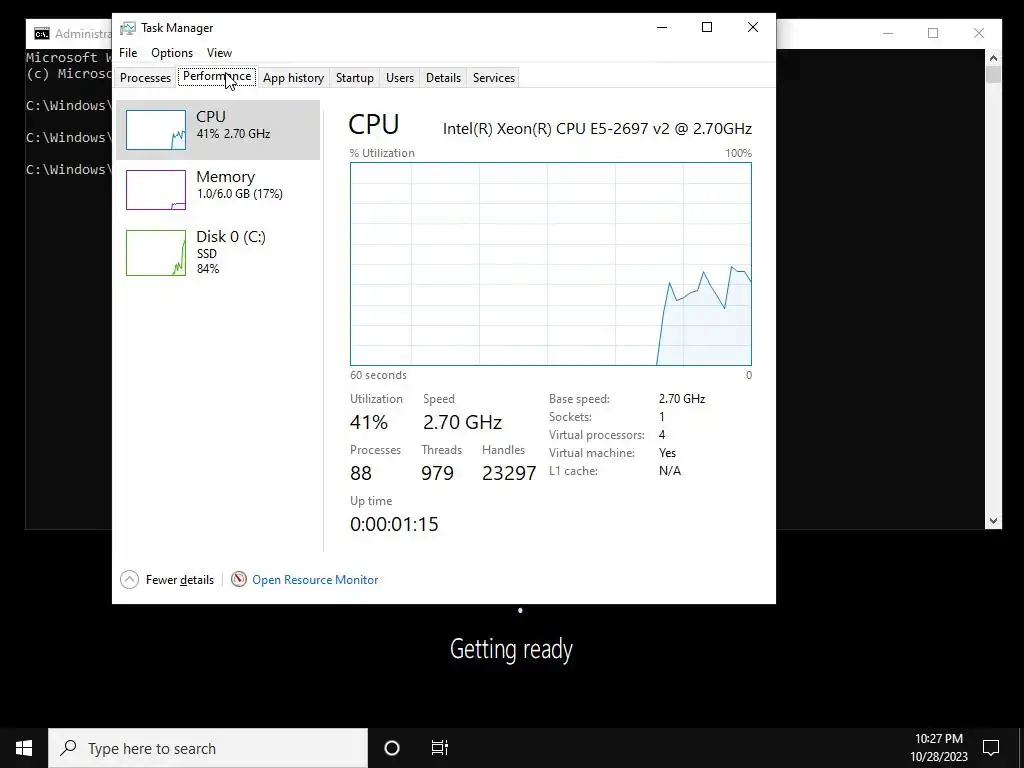Click the taskbar search box
Viewport: 1024px width, 768px height.
(x=208, y=748)
